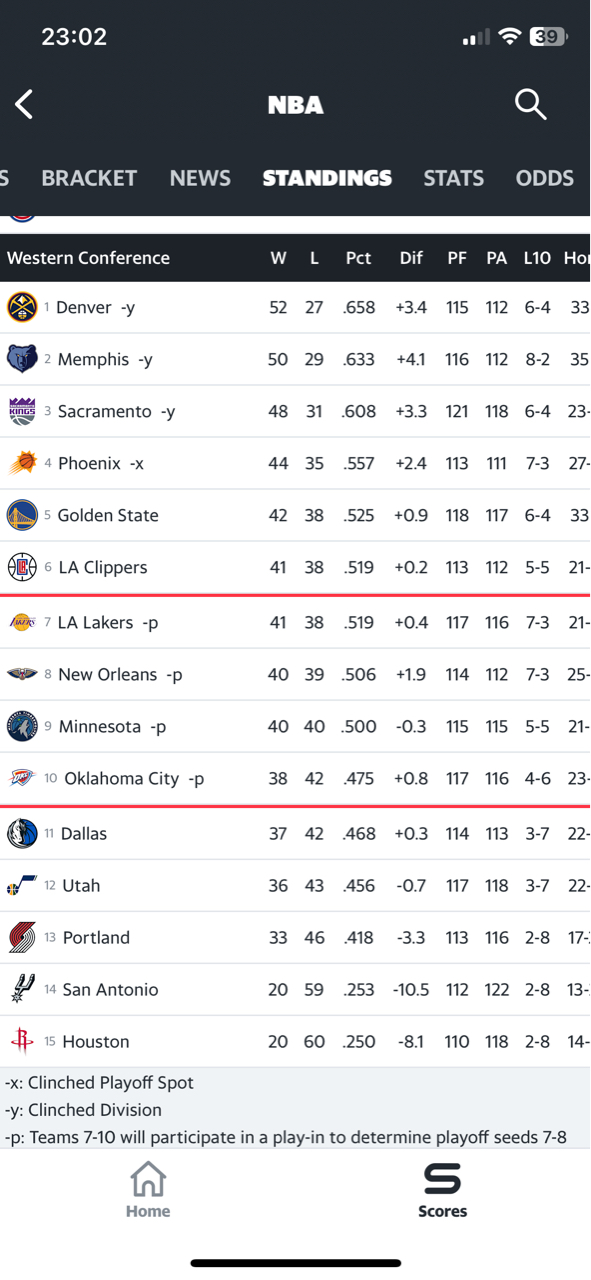Tap the back arrow icon
This screenshot has height=1280, width=591.
pyautogui.click(x=24, y=104)
